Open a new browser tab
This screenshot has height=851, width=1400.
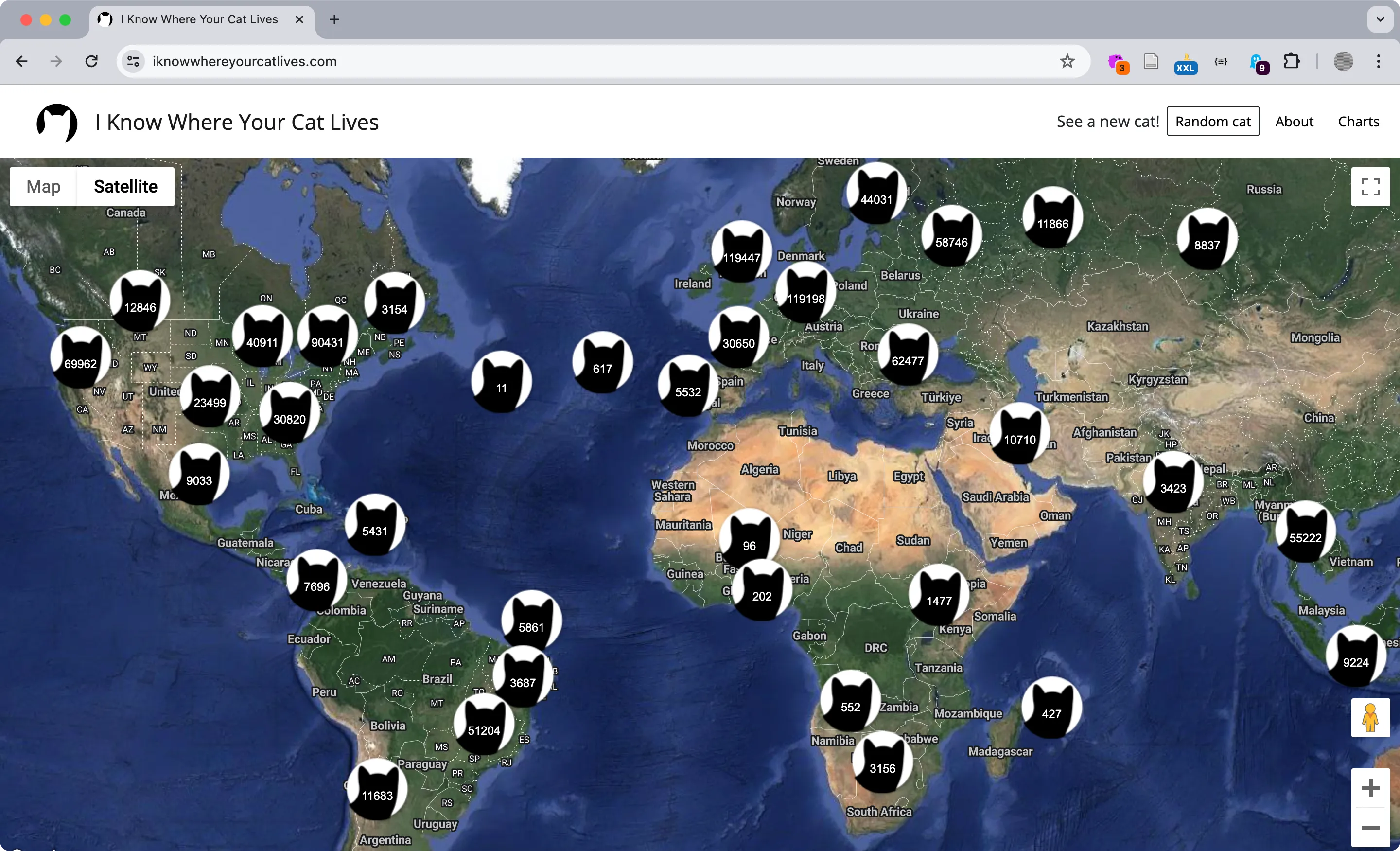click(x=334, y=19)
